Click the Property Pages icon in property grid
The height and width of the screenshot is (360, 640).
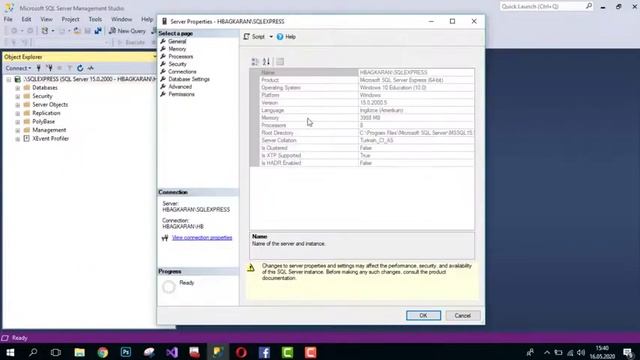280,62
